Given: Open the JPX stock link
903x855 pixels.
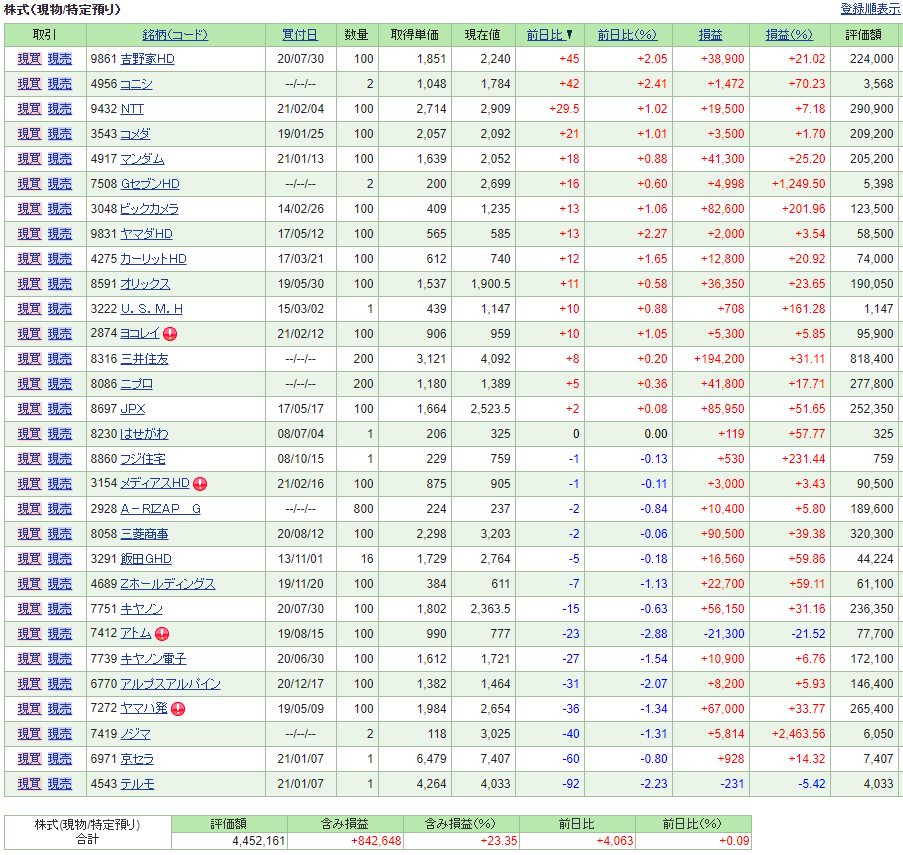Looking at the screenshot, I should 132,409.
